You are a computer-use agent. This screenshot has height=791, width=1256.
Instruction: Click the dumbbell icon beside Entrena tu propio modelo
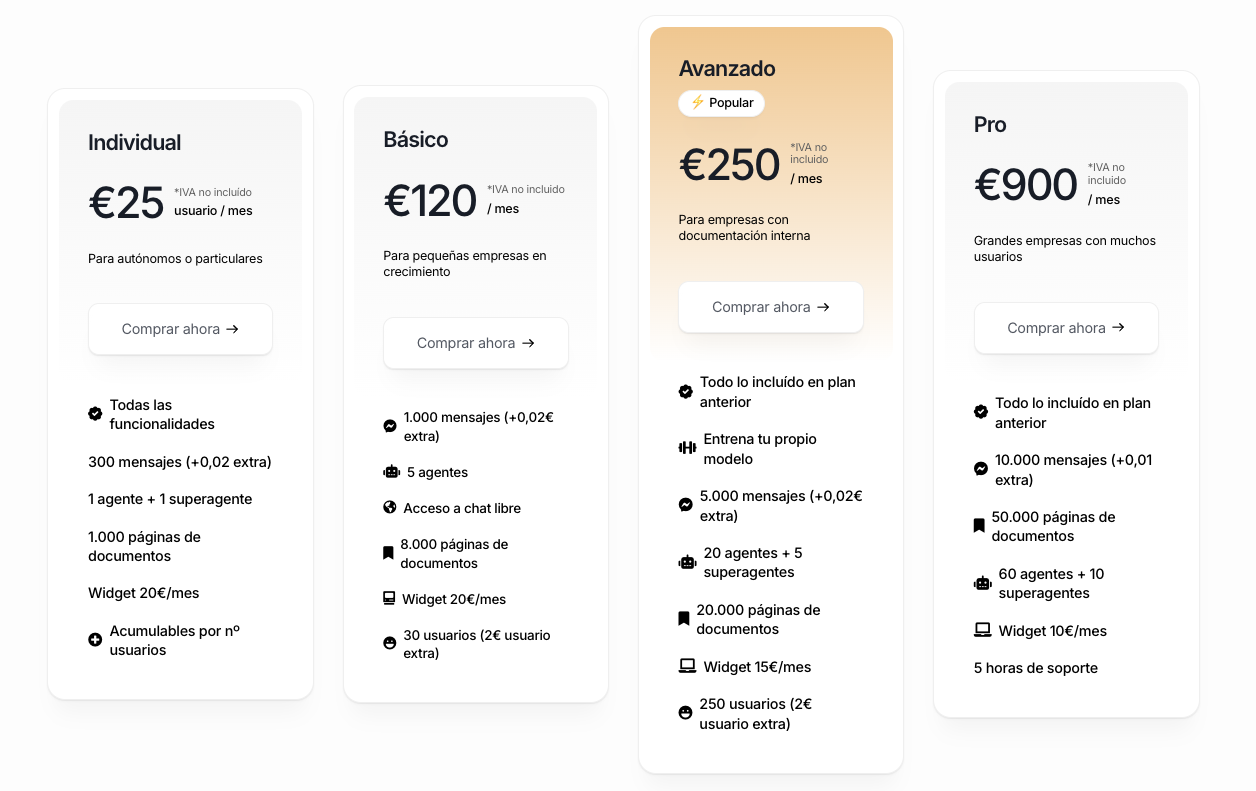pos(687,448)
